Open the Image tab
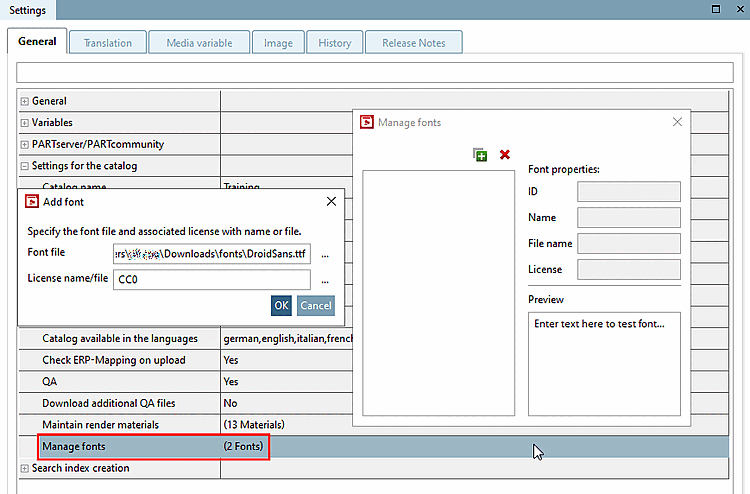Viewport: 750px width, 494px height. [x=278, y=43]
